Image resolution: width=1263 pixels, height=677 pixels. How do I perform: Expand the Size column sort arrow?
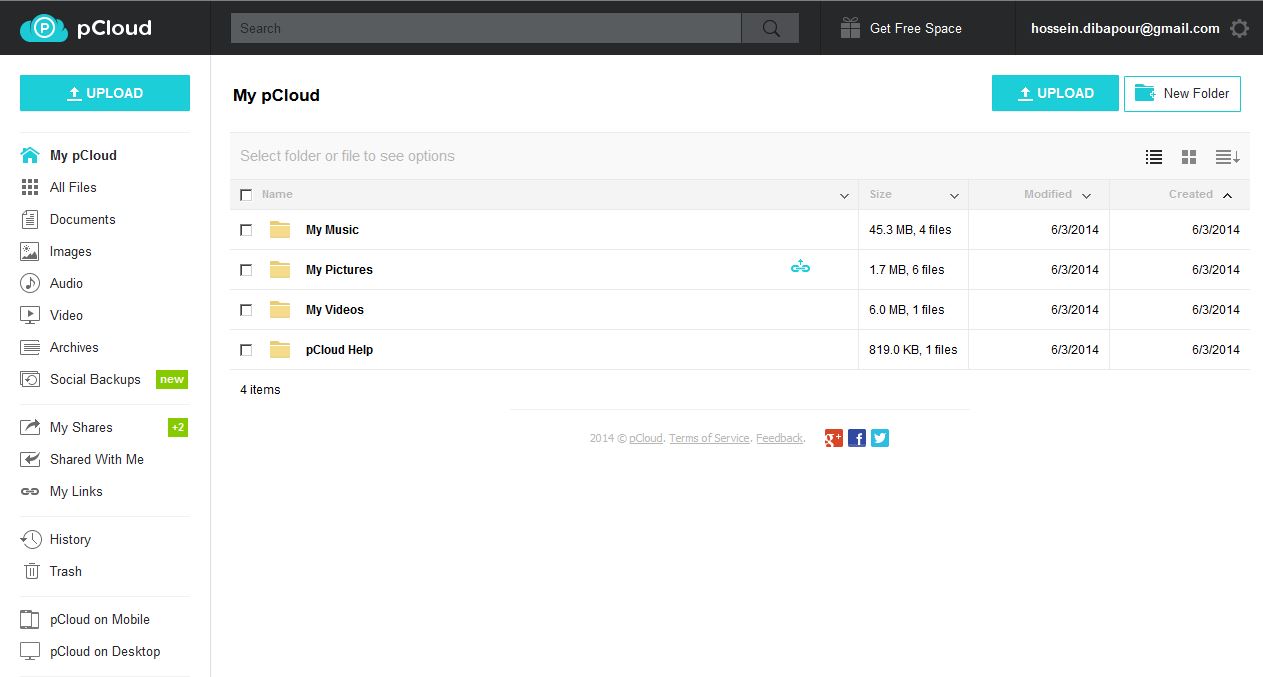(954, 196)
